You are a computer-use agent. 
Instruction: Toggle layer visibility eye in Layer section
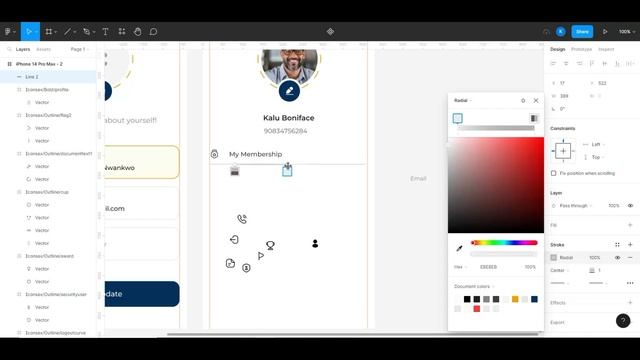click(x=630, y=206)
